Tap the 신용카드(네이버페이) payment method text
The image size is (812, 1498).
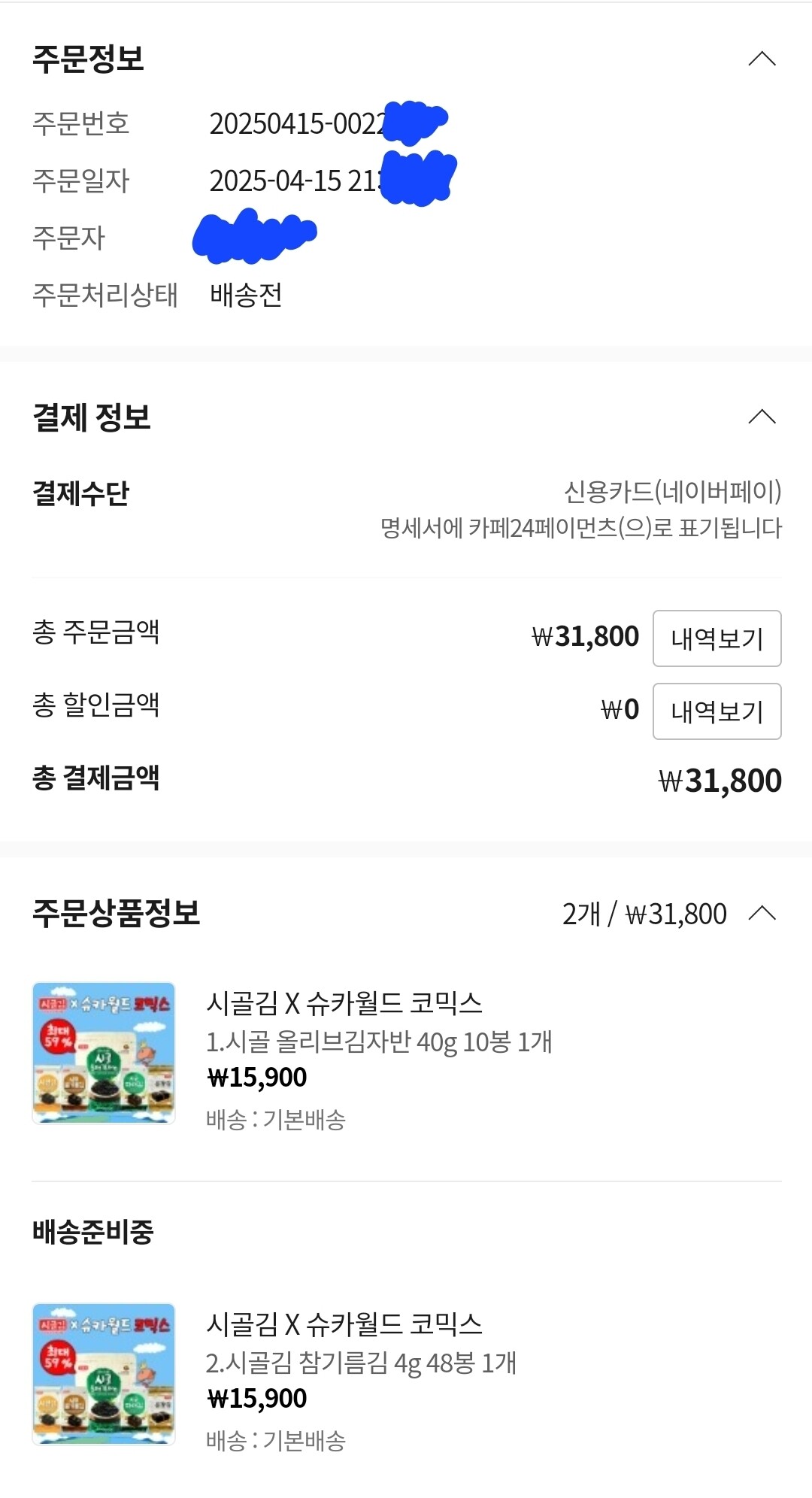click(672, 493)
